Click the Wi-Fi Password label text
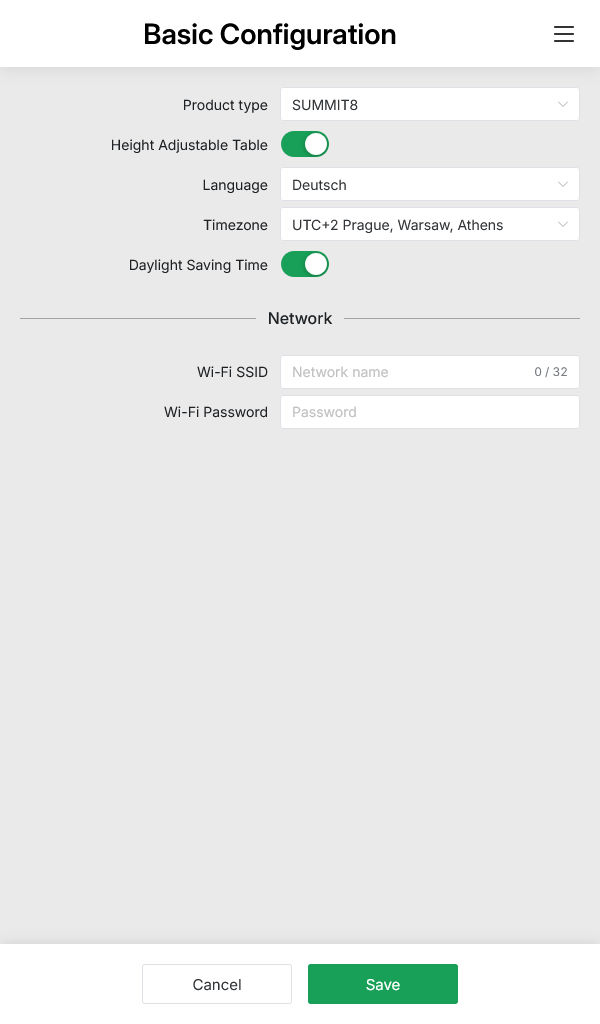 [216, 412]
